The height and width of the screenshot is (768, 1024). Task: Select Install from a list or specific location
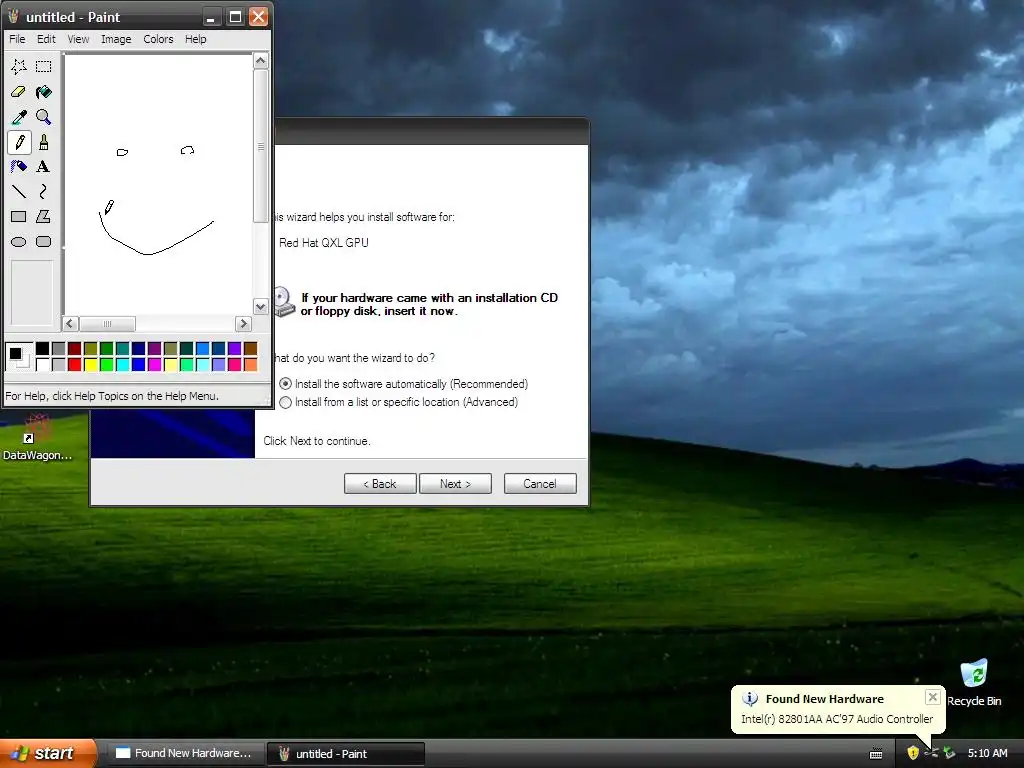398,402
